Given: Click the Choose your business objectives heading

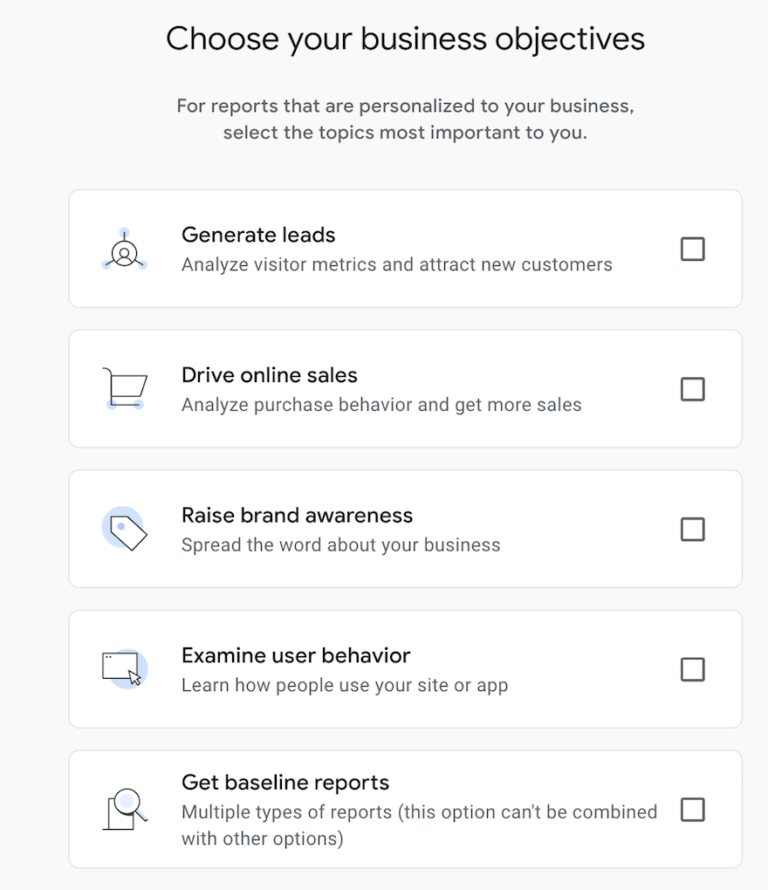Looking at the screenshot, I should 405,38.
